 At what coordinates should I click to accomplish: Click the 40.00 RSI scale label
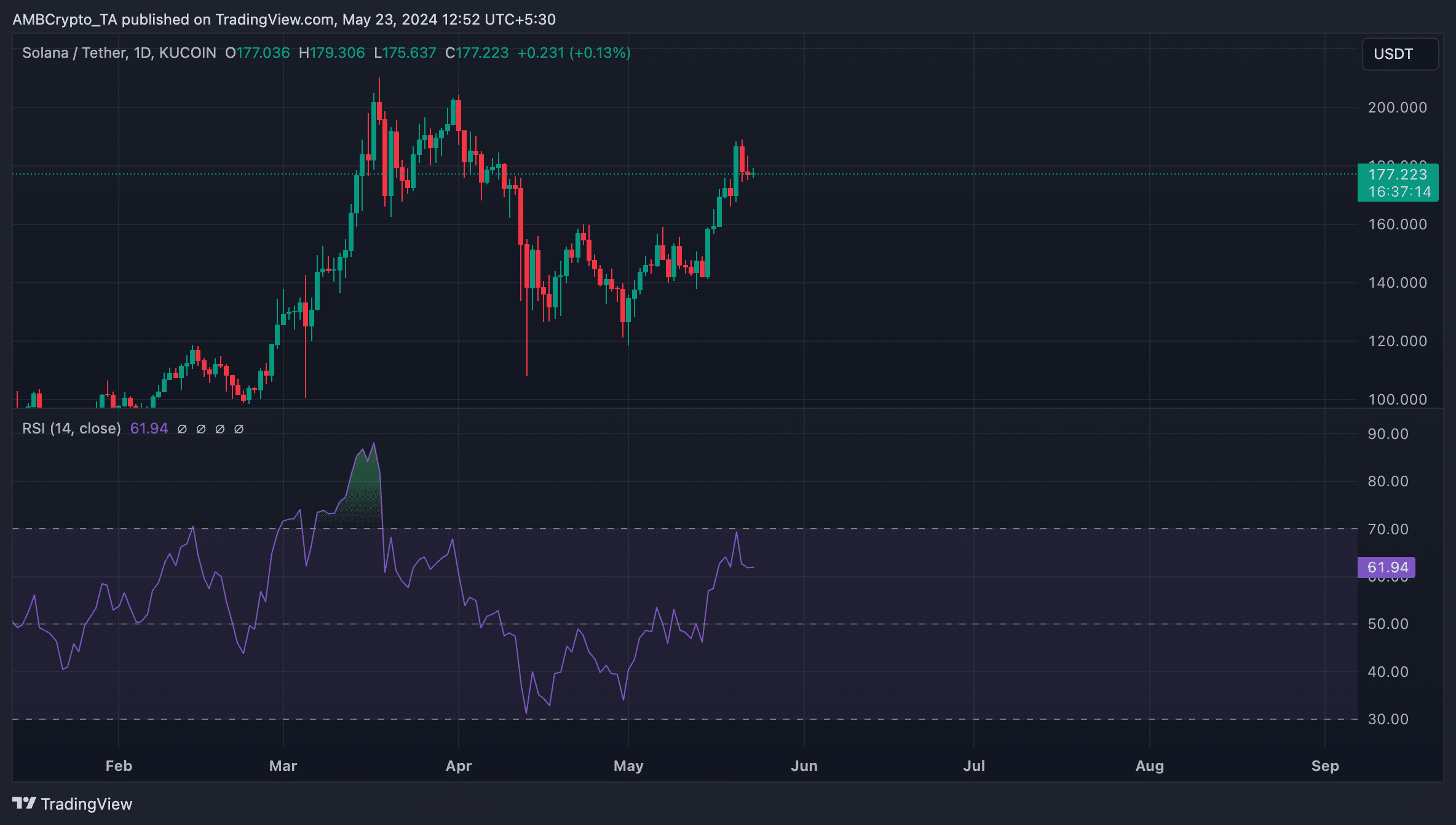1388,672
